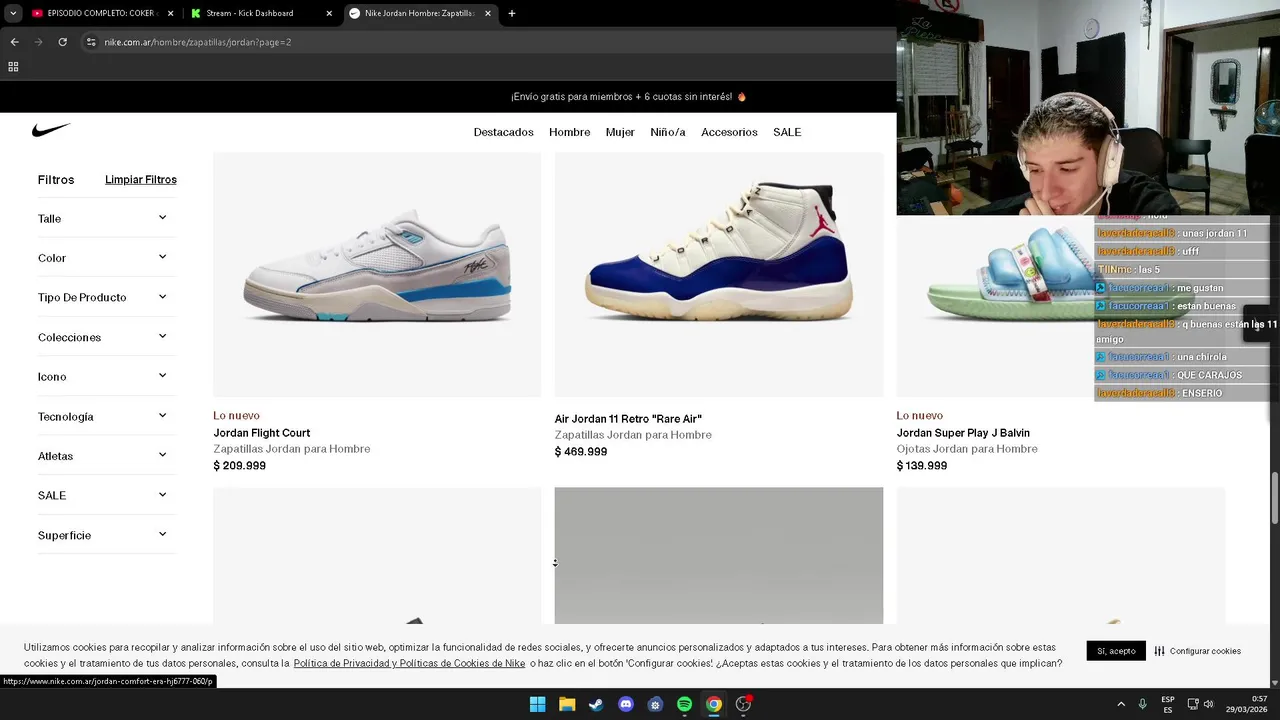Click the $ 139.999 price
1280x720 pixels.
(922, 466)
